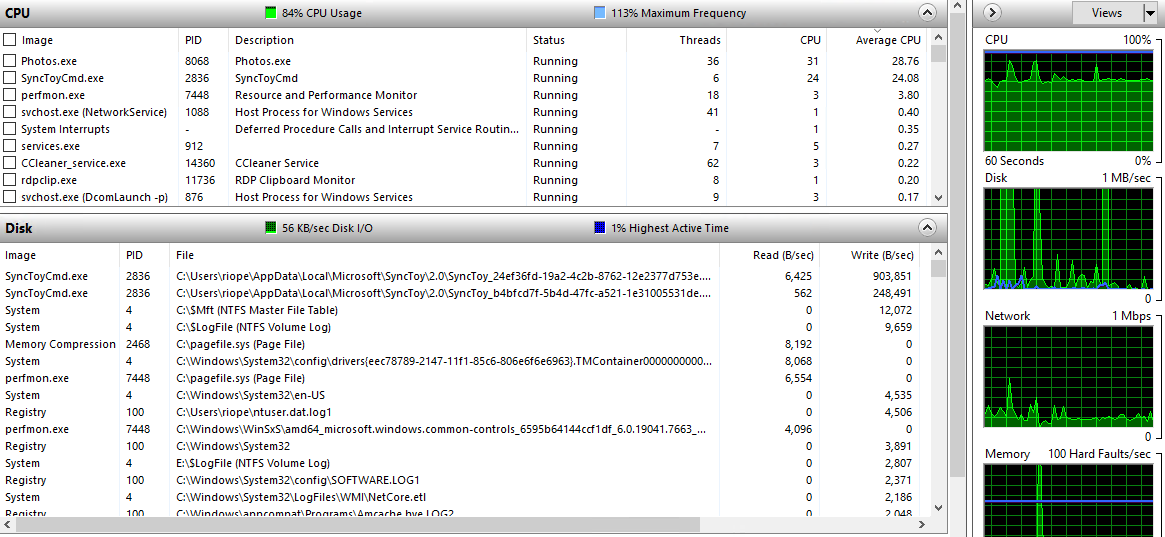Select the 248,491 write value
This screenshot has height=537, width=1165.
(891, 293)
